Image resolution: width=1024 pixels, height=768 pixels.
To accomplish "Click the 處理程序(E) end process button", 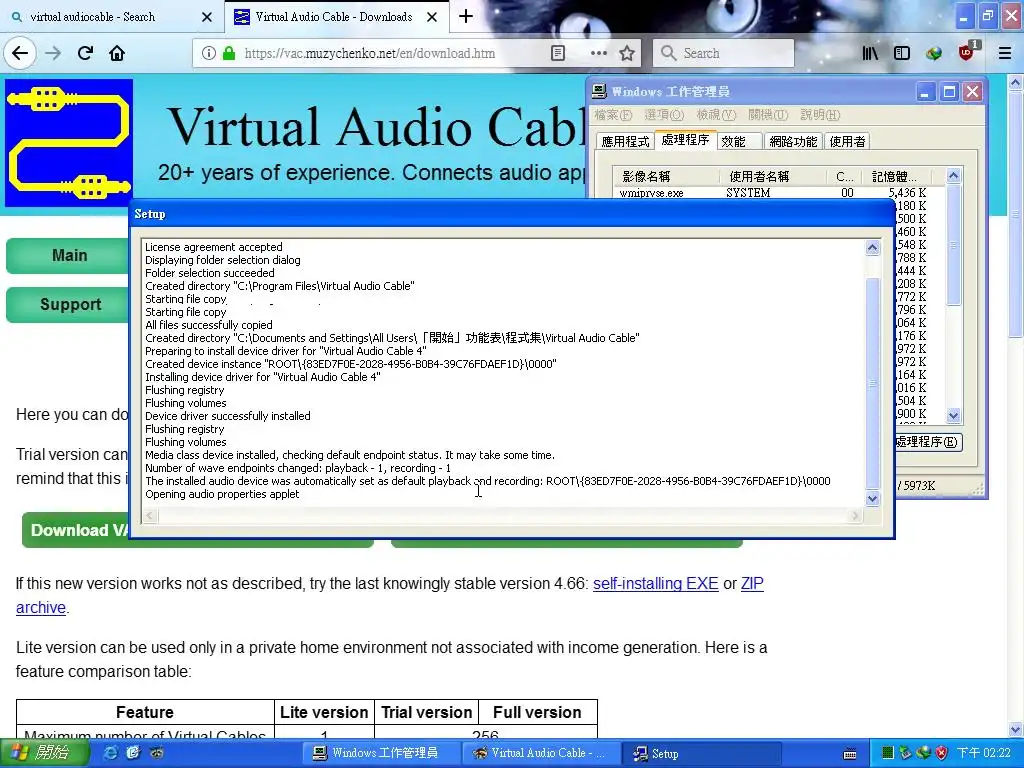I will coord(927,442).
